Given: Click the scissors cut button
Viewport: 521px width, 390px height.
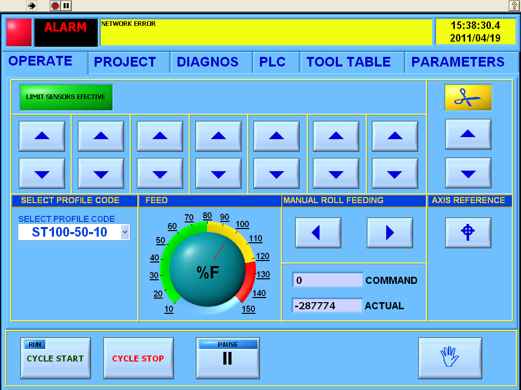Looking at the screenshot, I should (468, 97).
